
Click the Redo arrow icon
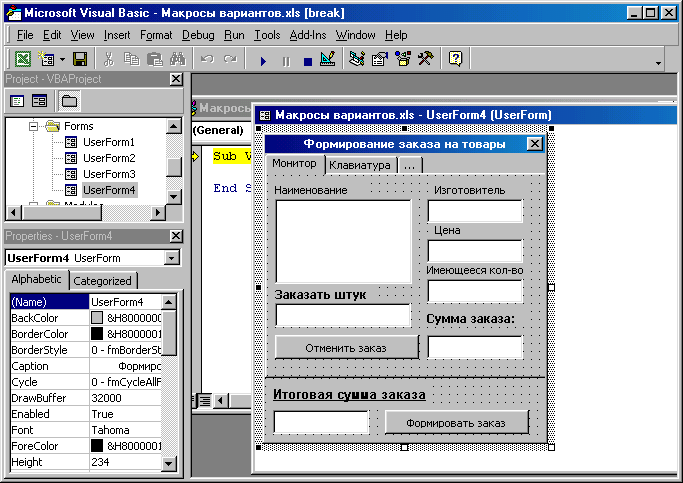(x=230, y=59)
